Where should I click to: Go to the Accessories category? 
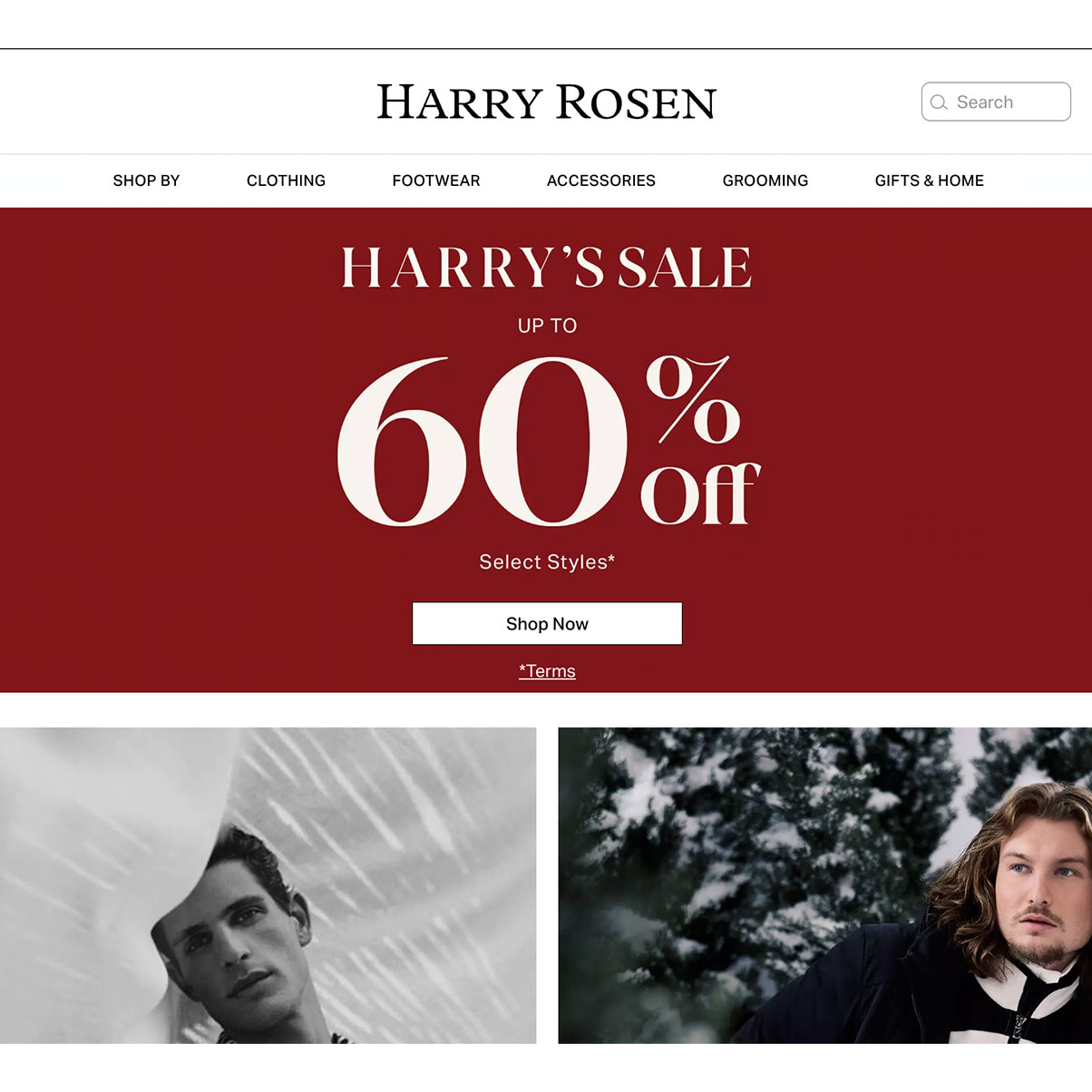pyautogui.click(x=601, y=180)
